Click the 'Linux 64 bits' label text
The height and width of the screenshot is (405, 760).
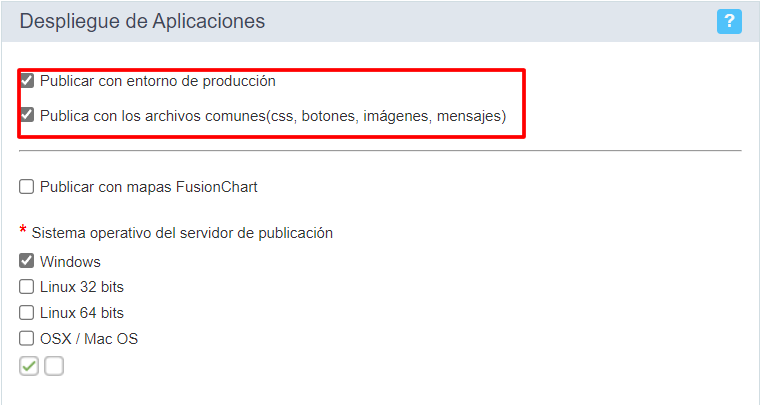[81, 313]
